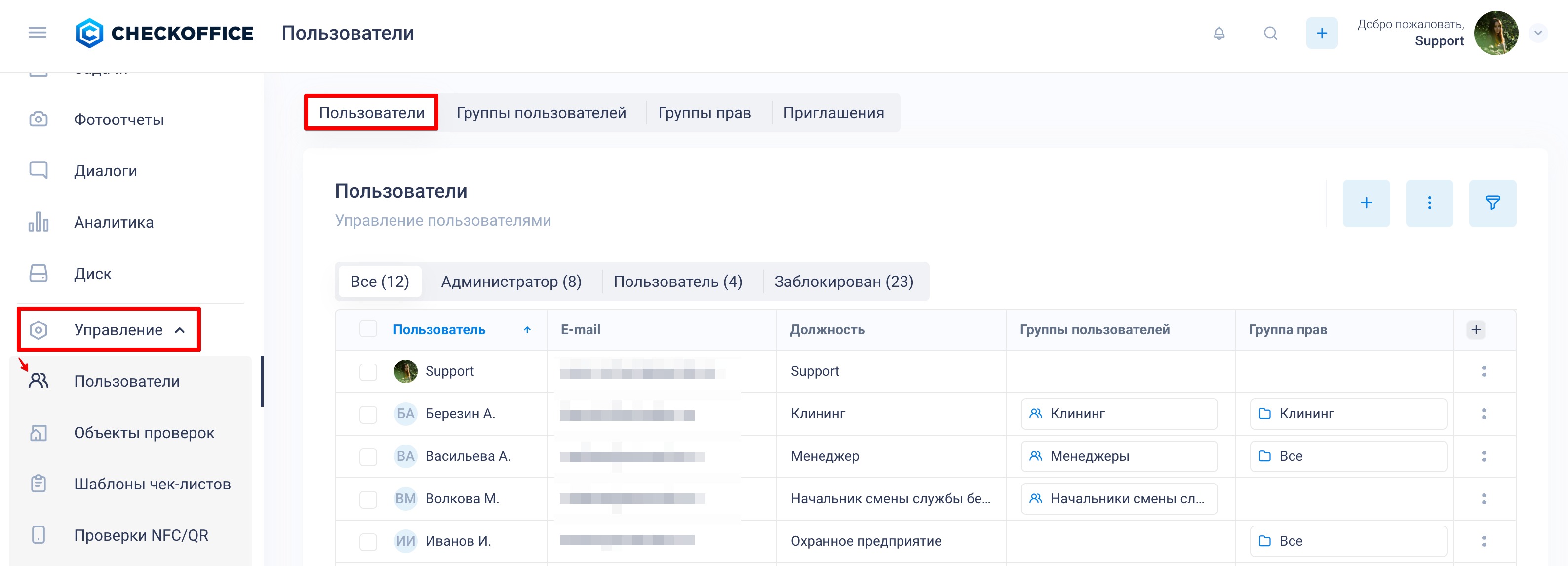Check the box for Волкова М.
Image resolution: width=1568 pixels, height=566 pixels.
click(368, 499)
